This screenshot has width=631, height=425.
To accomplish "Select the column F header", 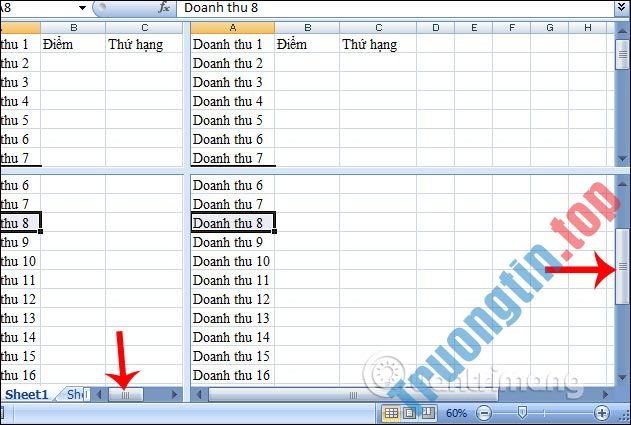I will 512,28.
